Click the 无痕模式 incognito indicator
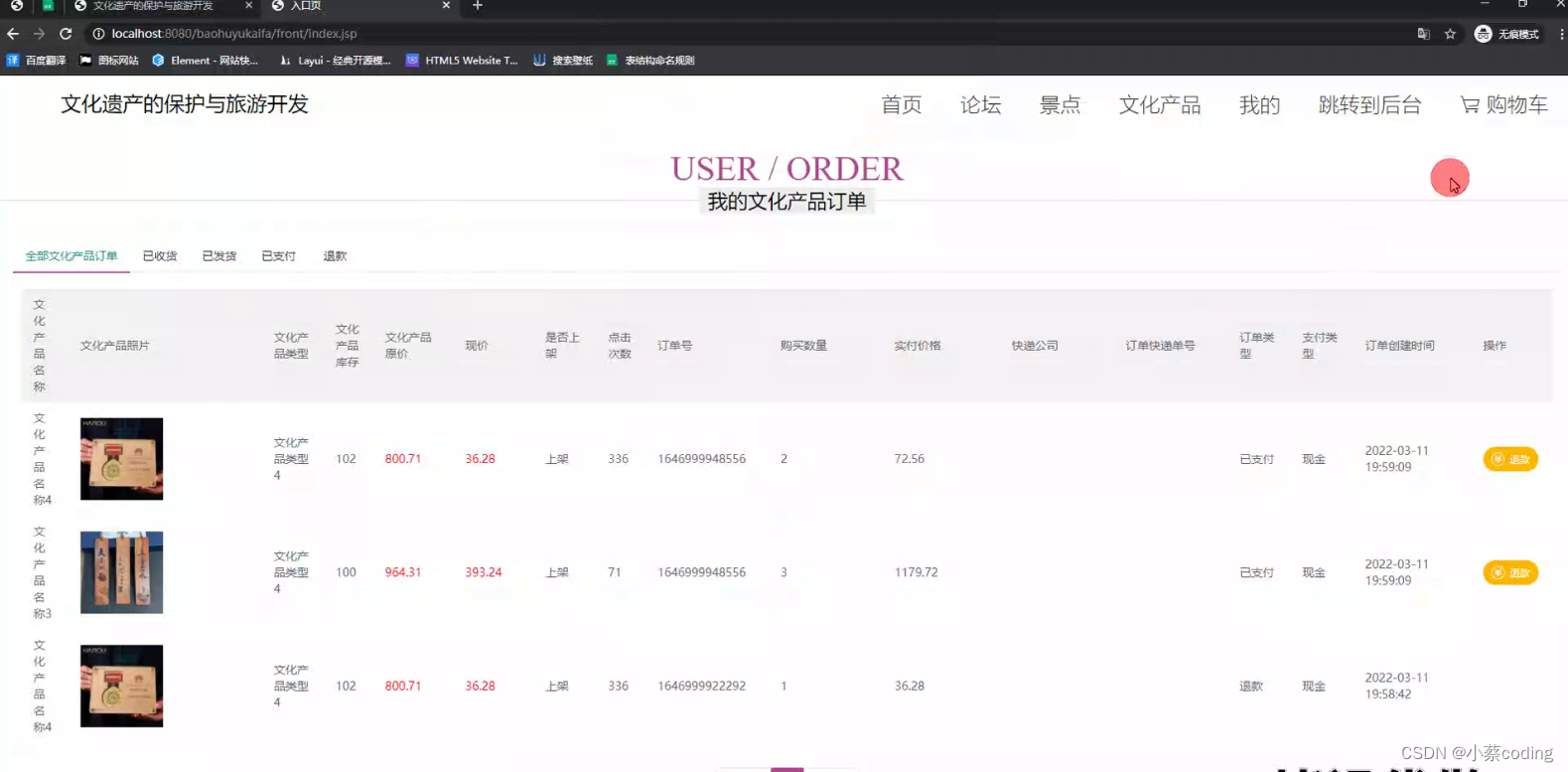This screenshot has width=1568, height=772. (1506, 34)
